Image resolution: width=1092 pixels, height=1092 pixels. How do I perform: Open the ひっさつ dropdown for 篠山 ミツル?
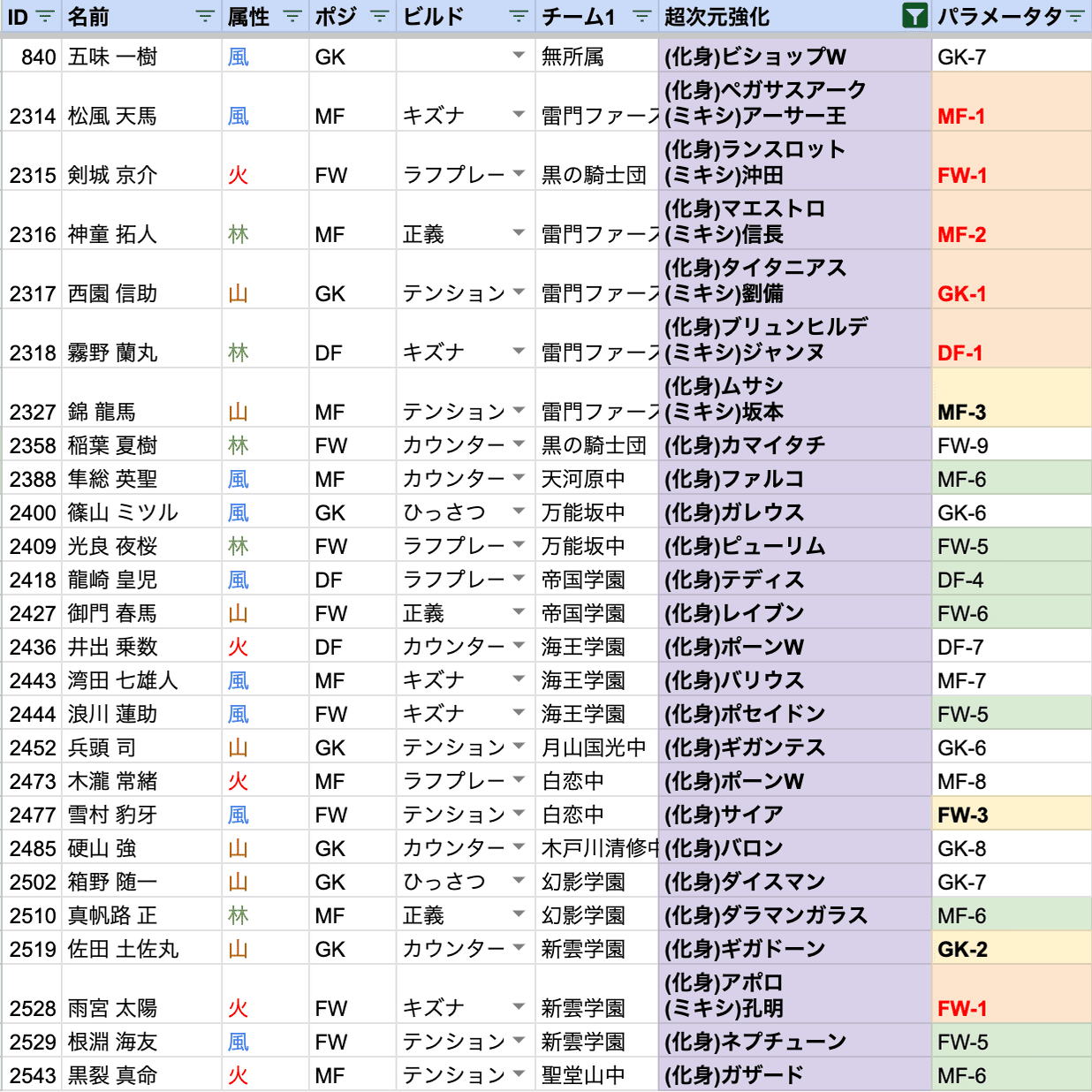(x=519, y=512)
